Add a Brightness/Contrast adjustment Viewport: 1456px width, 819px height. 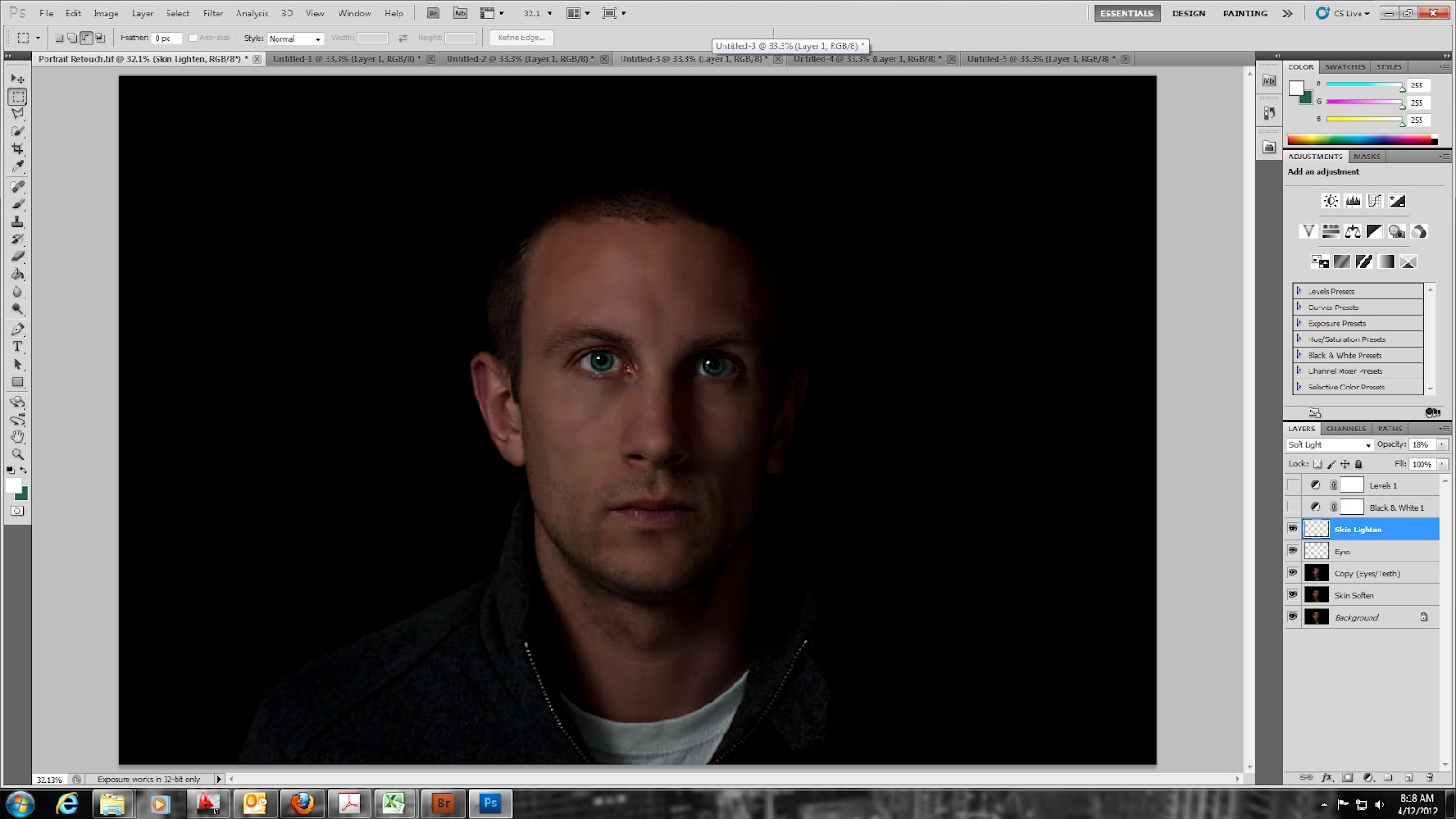coord(1330,200)
